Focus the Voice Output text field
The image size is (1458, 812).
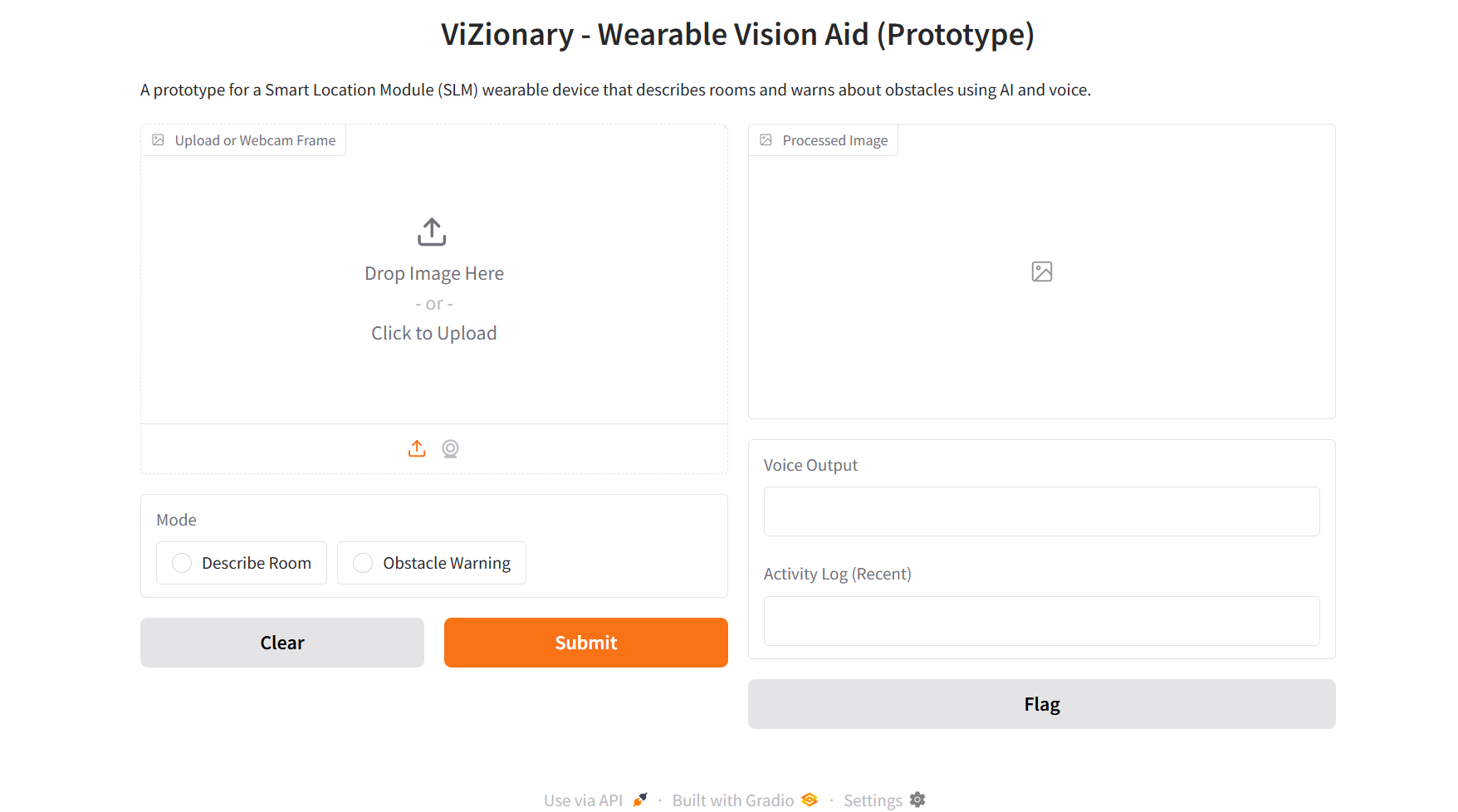[1041, 511]
